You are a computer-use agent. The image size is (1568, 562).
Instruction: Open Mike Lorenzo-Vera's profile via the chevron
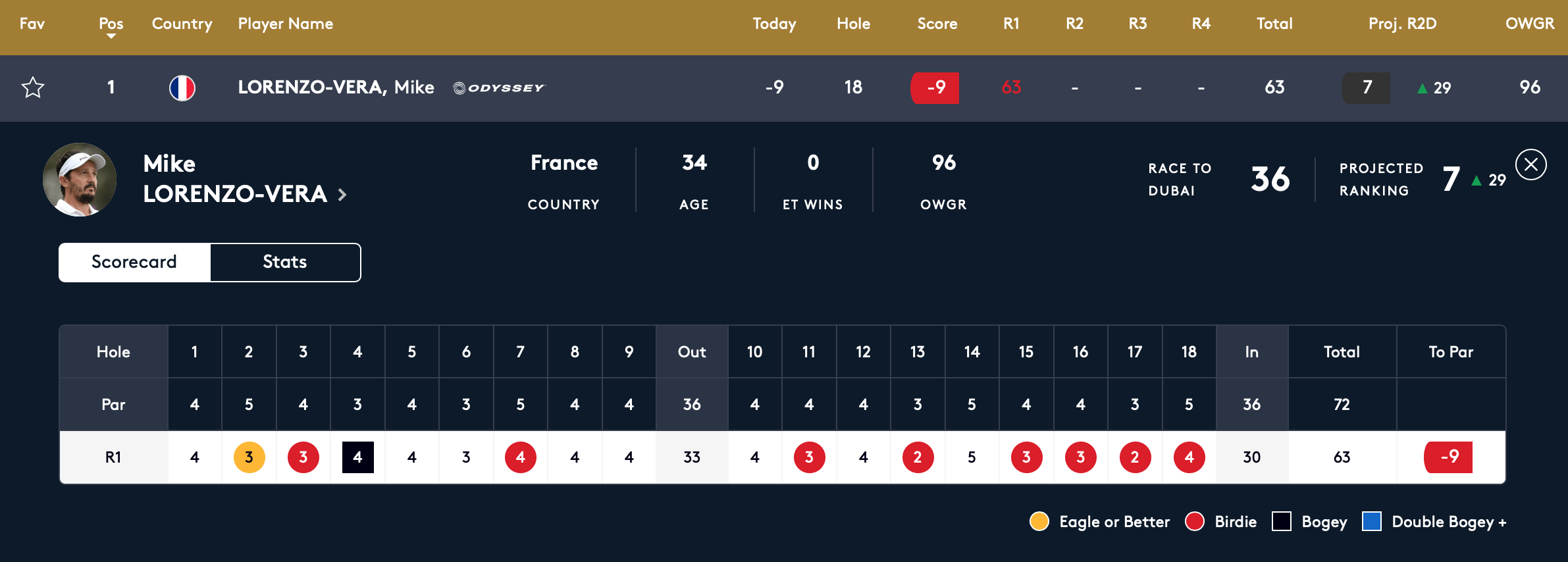(x=342, y=195)
